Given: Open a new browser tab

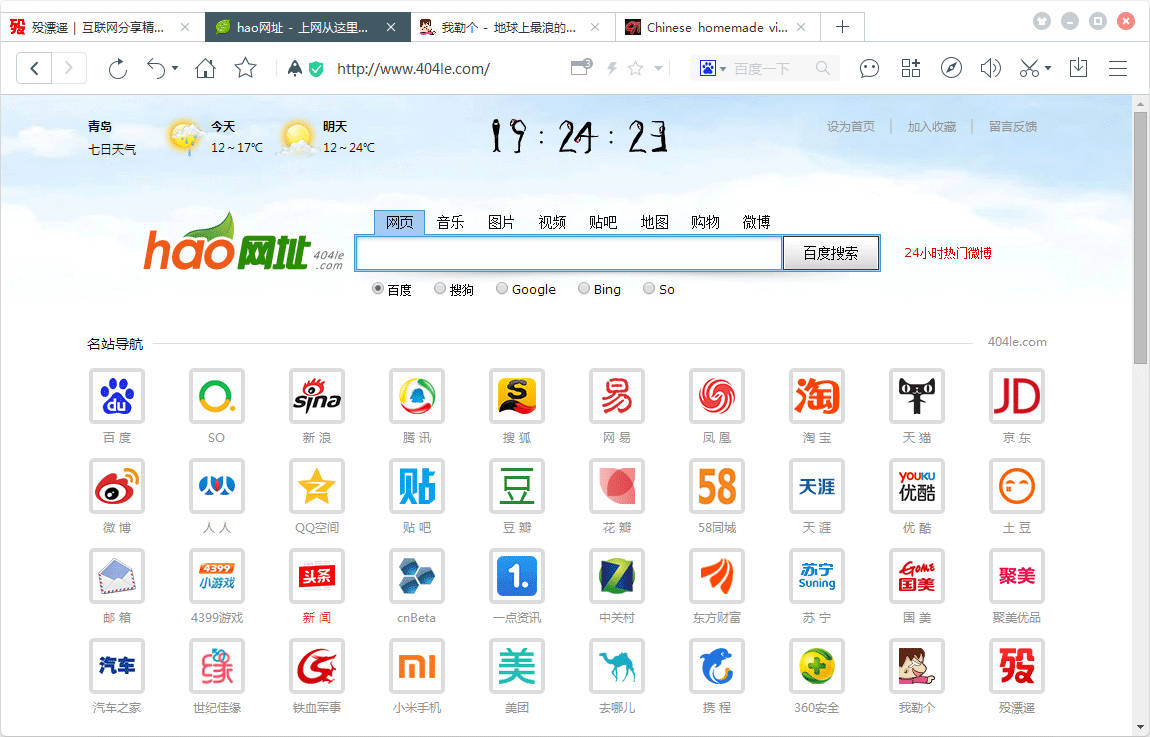Looking at the screenshot, I should coord(843,27).
